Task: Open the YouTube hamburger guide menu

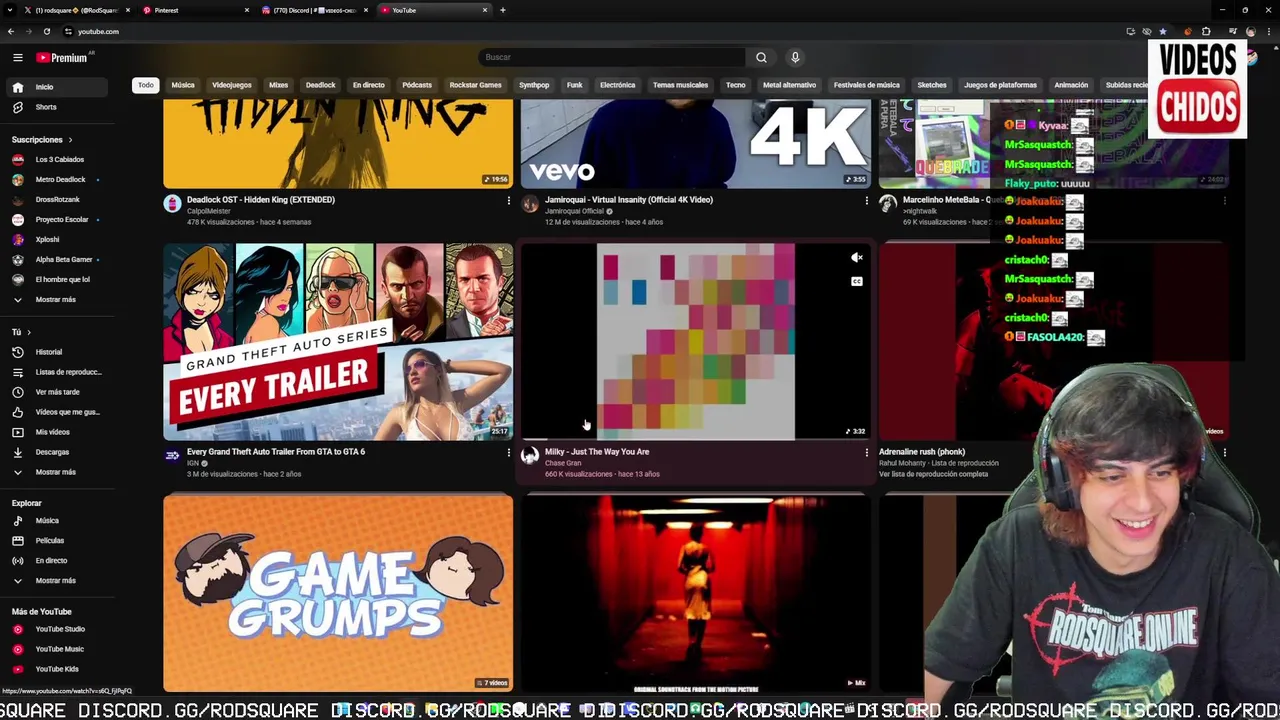Action: tap(17, 58)
